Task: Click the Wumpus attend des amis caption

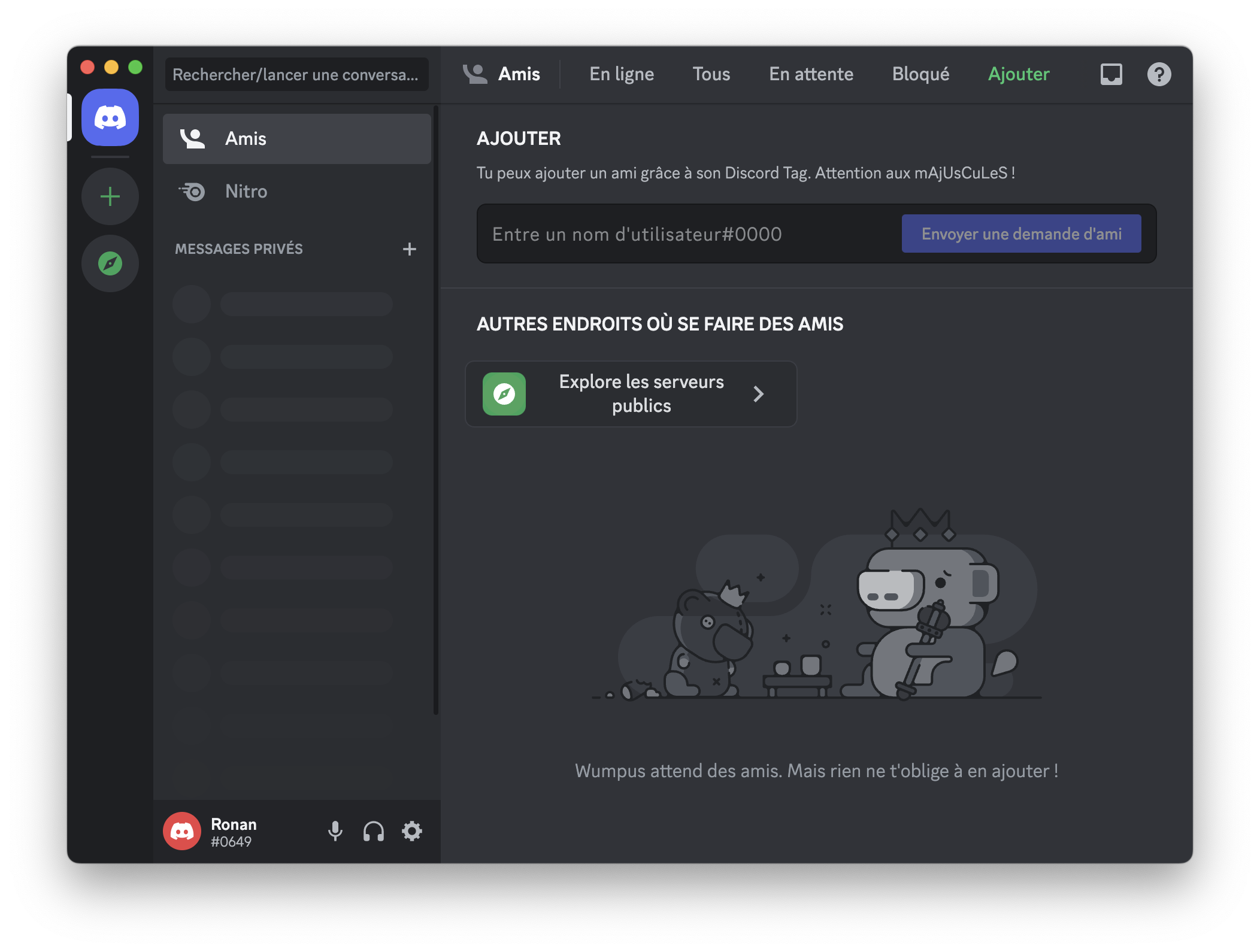Action: pyautogui.click(x=817, y=771)
